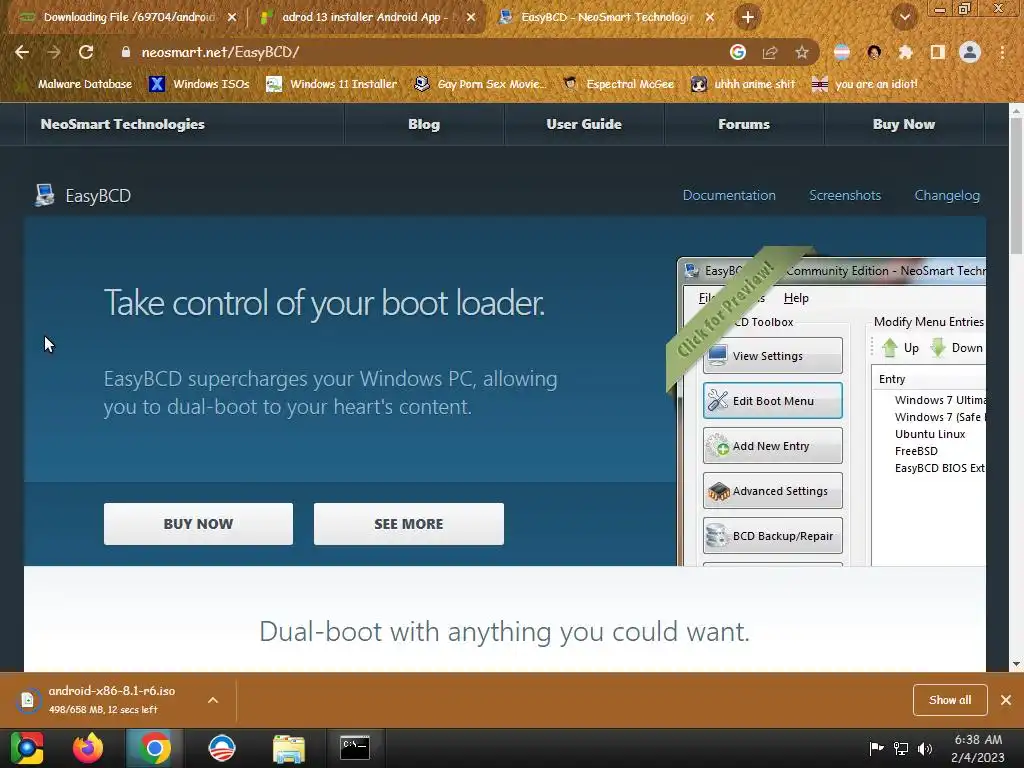Click the Help menu in preview
The width and height of the screenshot is (1024, 768).
pyautogui.click(x=796, y=298)
